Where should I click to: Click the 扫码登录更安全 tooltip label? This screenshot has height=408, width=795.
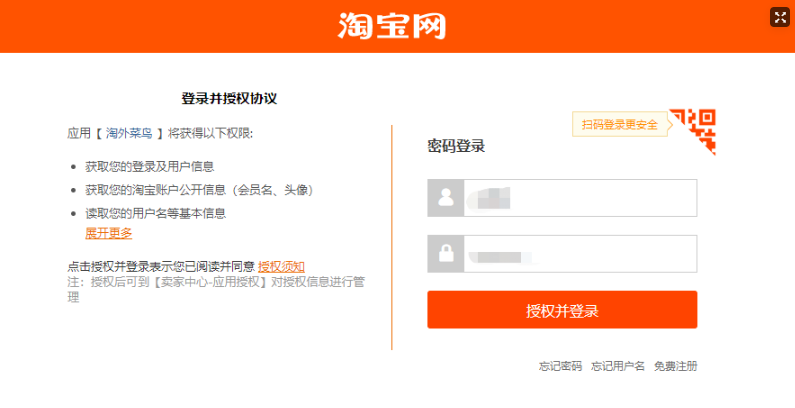619,125
